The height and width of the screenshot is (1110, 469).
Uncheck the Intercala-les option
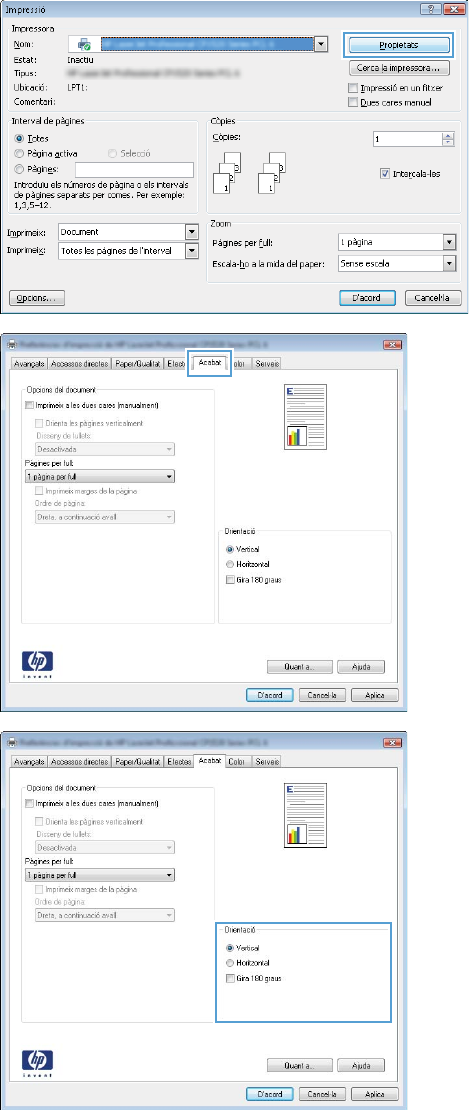tap(384, 174)
